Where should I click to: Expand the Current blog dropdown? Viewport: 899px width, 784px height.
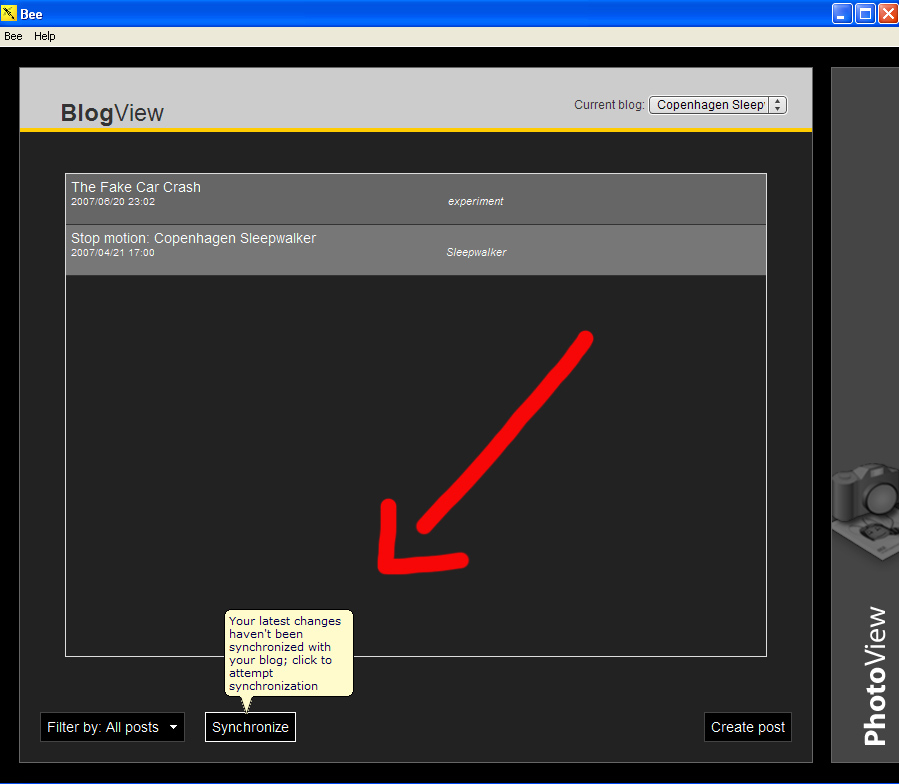[718, 105]
